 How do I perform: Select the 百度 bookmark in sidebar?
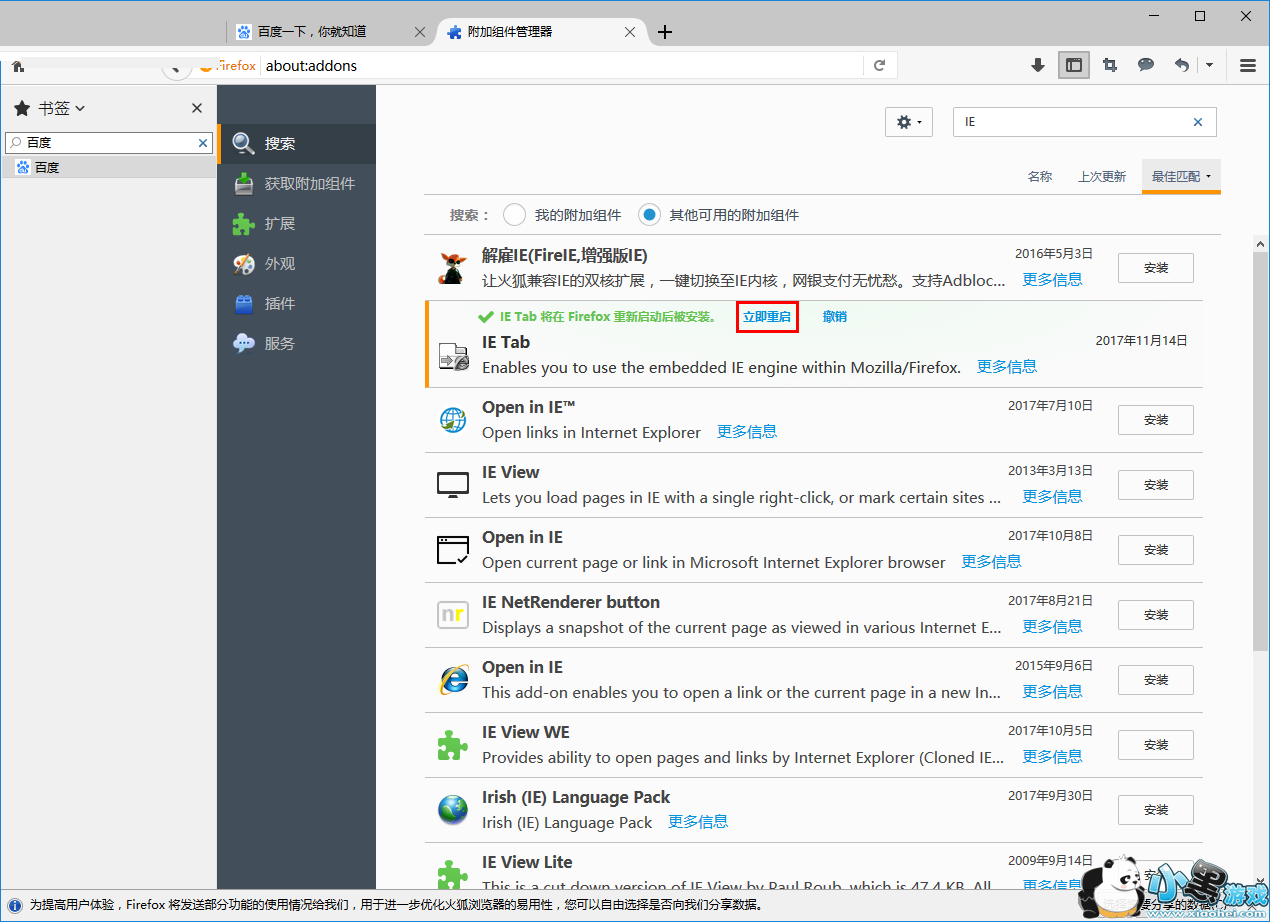pyautogui.click(x=108, y=167)
